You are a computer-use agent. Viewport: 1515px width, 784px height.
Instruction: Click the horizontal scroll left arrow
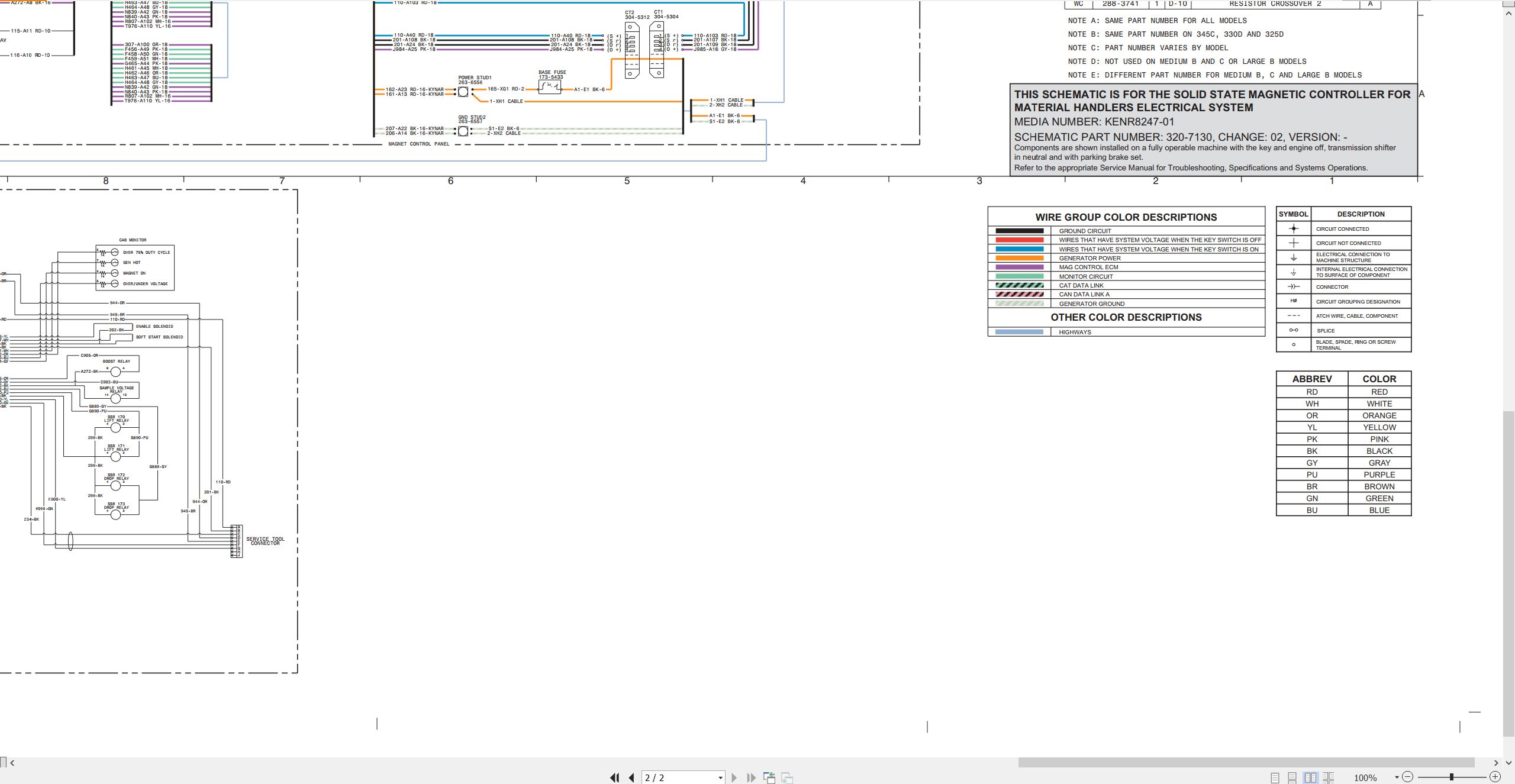click(12, 763)
